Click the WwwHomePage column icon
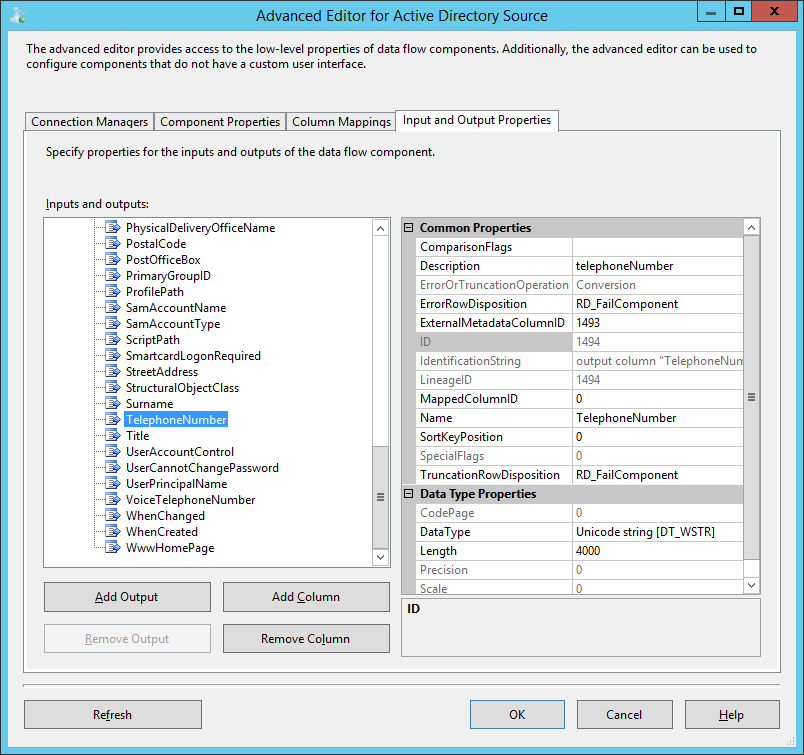The image size is (804, 755). [x=113, y=547]
